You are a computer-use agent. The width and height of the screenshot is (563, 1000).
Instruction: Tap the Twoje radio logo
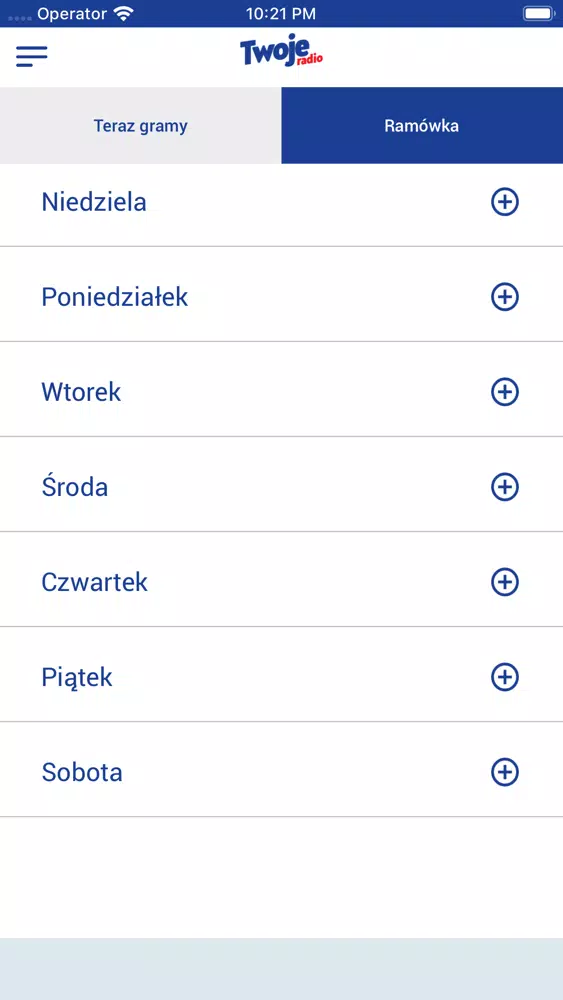[x=282, y=50]
